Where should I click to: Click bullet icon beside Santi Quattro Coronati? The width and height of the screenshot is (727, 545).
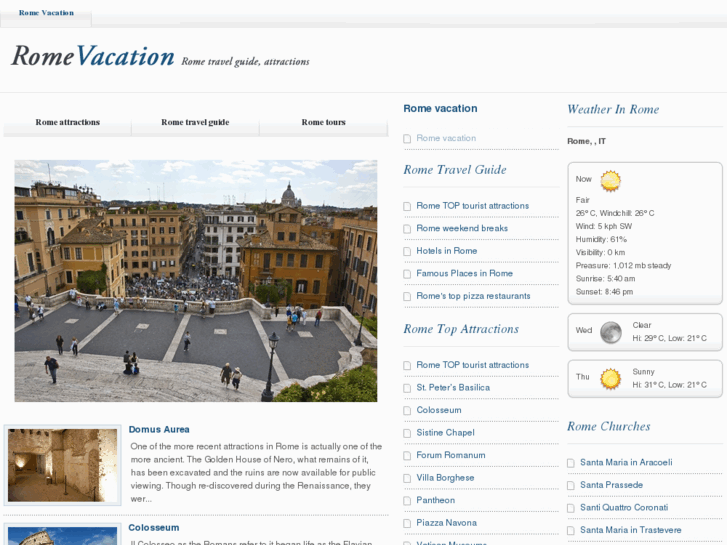[571, 508]
